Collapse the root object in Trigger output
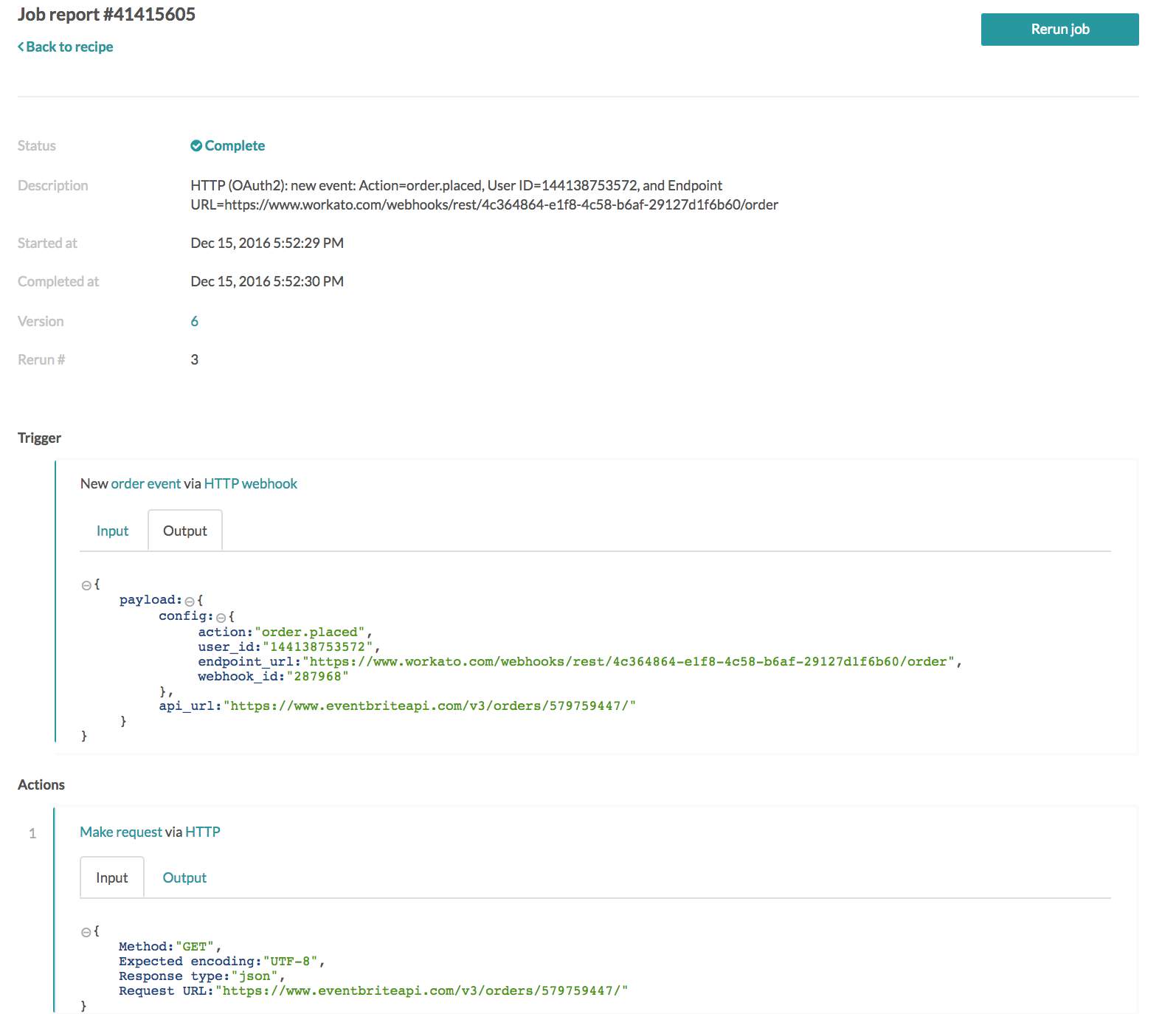 click(86, 584)
